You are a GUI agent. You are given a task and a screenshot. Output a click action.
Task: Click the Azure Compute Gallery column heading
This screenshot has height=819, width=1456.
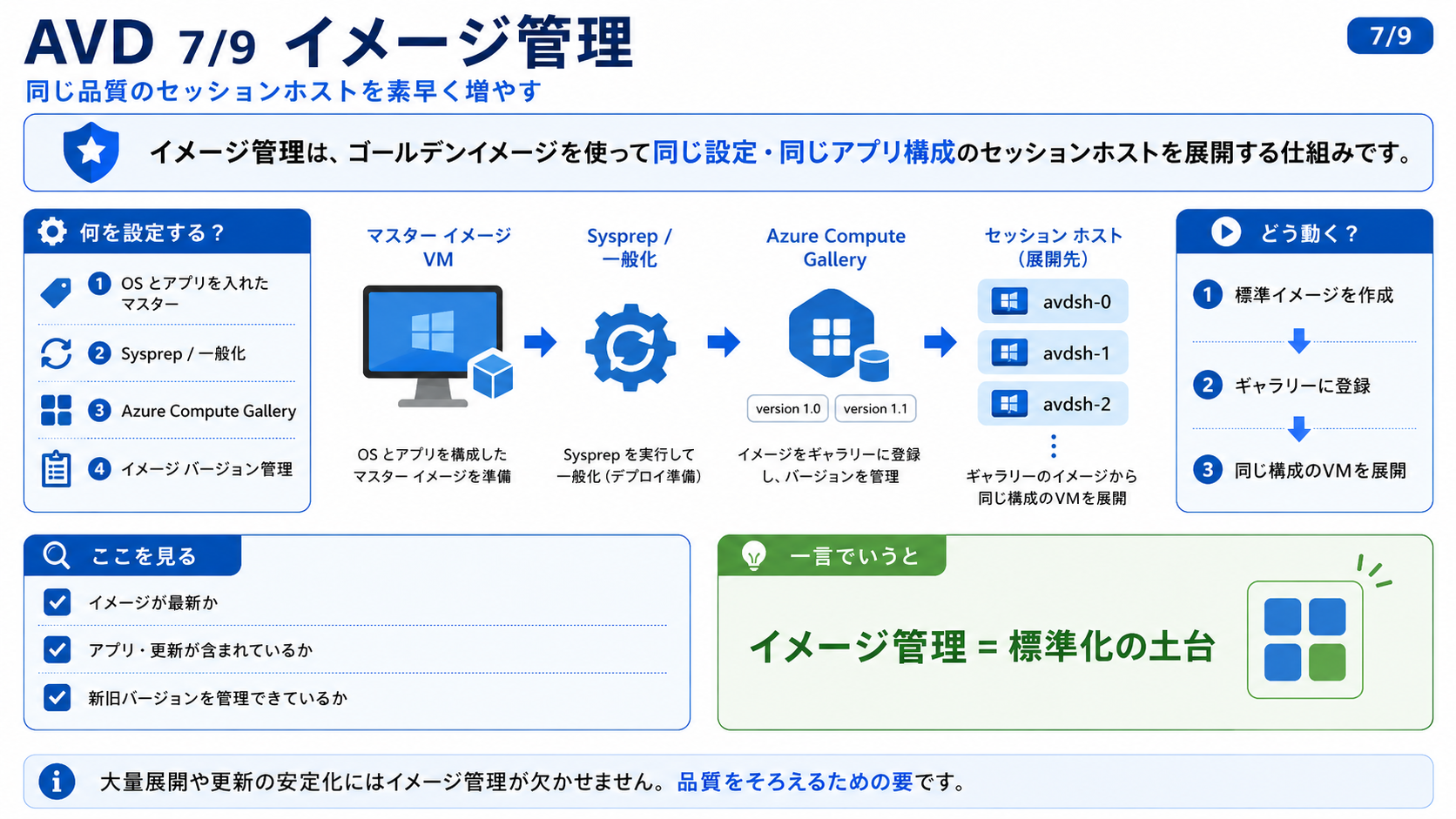click(836, 247)
